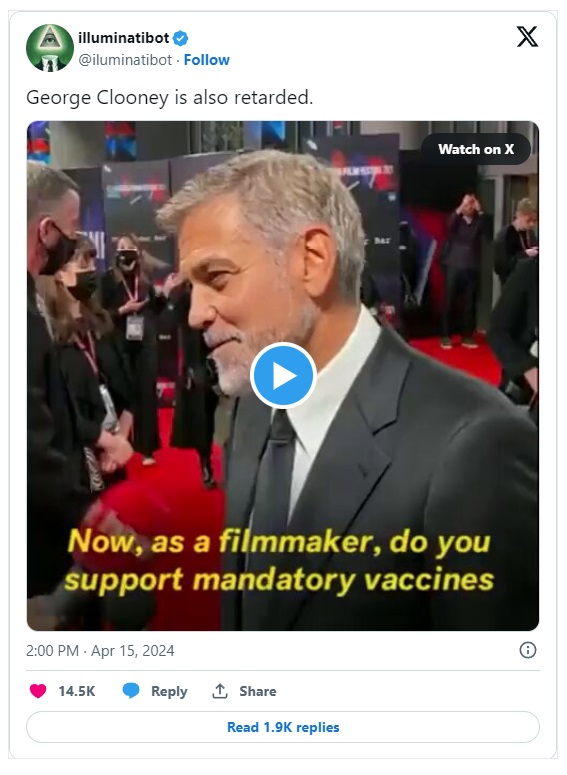567x775 pixels.
Task: Click the Reply text label
Action: pyautogui.click(x=169, y=691)
